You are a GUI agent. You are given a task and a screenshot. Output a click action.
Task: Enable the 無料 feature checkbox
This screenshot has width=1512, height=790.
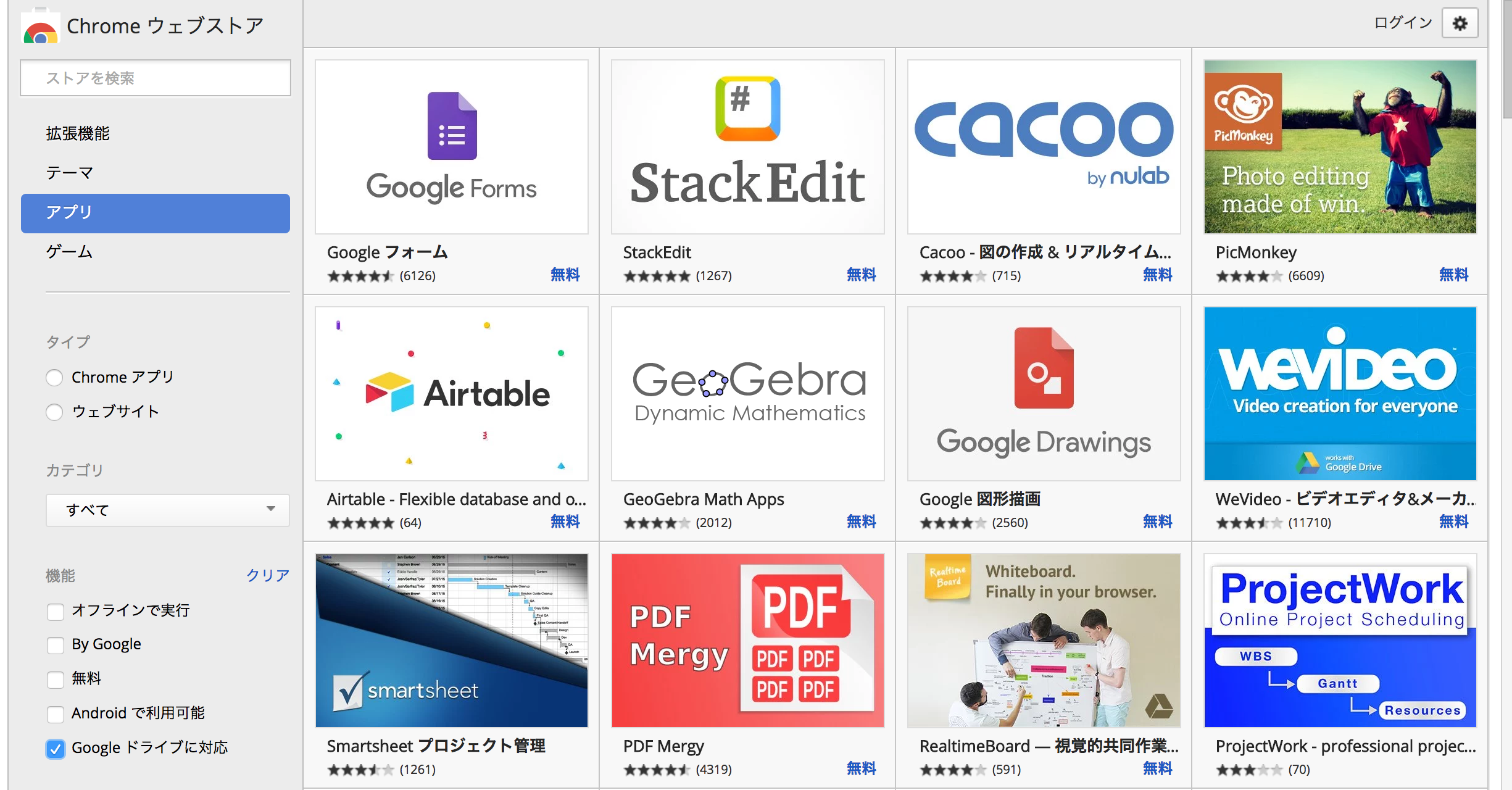point(56,679)
